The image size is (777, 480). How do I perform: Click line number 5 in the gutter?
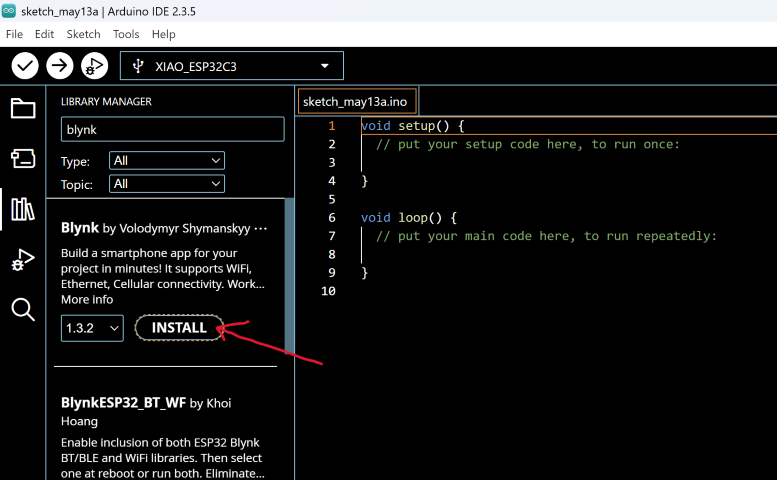click(x=332, y=199)
